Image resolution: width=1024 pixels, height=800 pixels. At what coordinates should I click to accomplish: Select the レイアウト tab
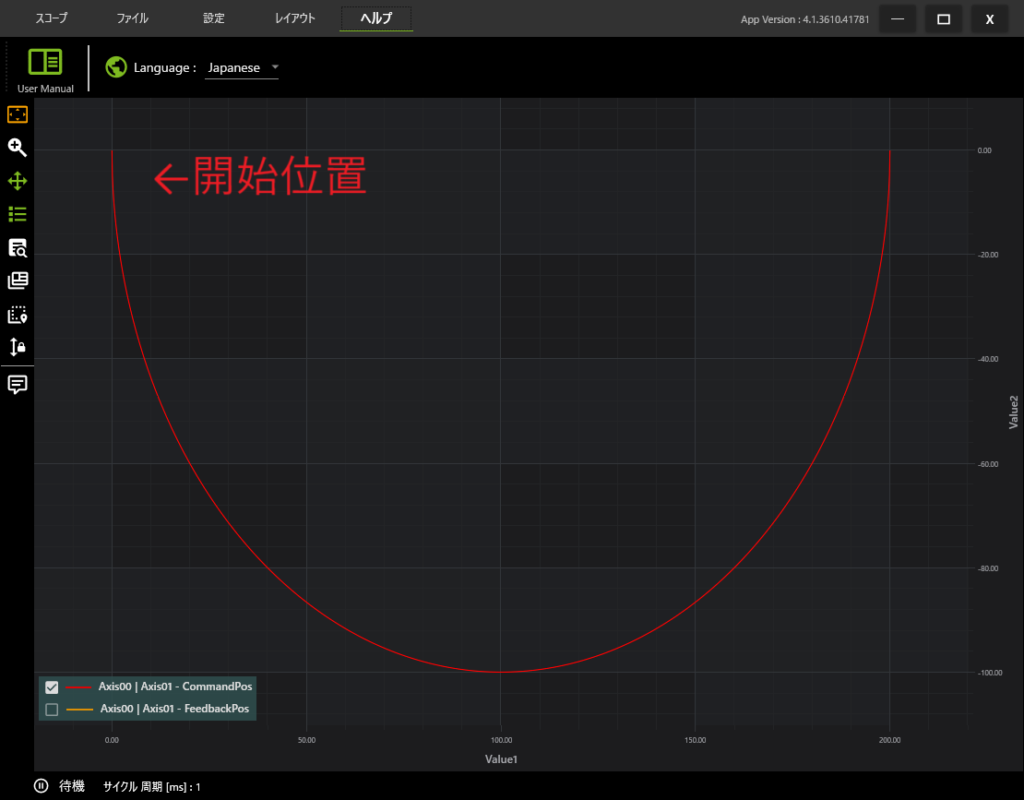coord(295,18)
